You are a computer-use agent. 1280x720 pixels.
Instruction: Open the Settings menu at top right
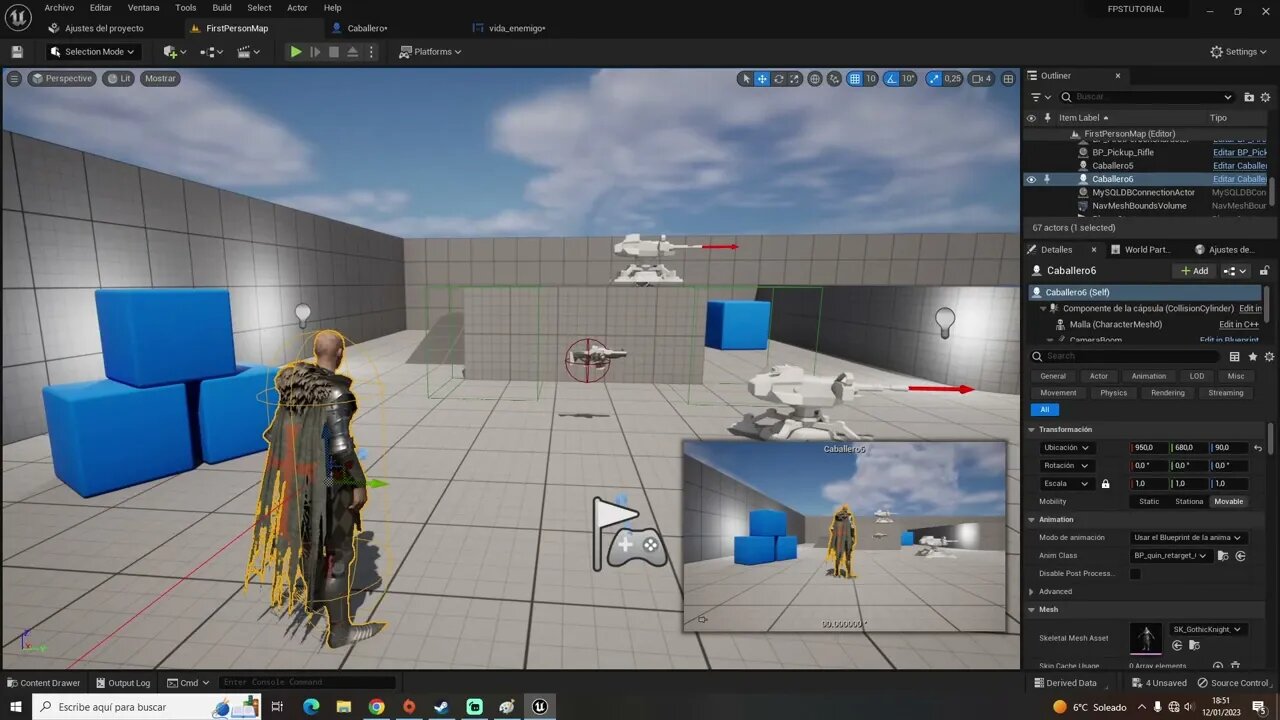tap(1239, 52)
